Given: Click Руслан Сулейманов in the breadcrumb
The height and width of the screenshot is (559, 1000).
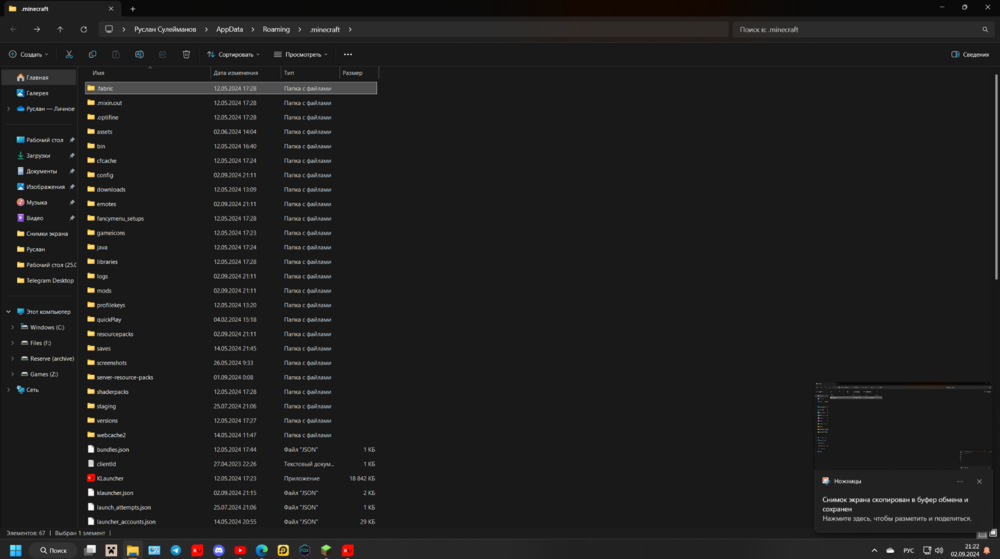Looking at the screenshot, I should [165, 29].
